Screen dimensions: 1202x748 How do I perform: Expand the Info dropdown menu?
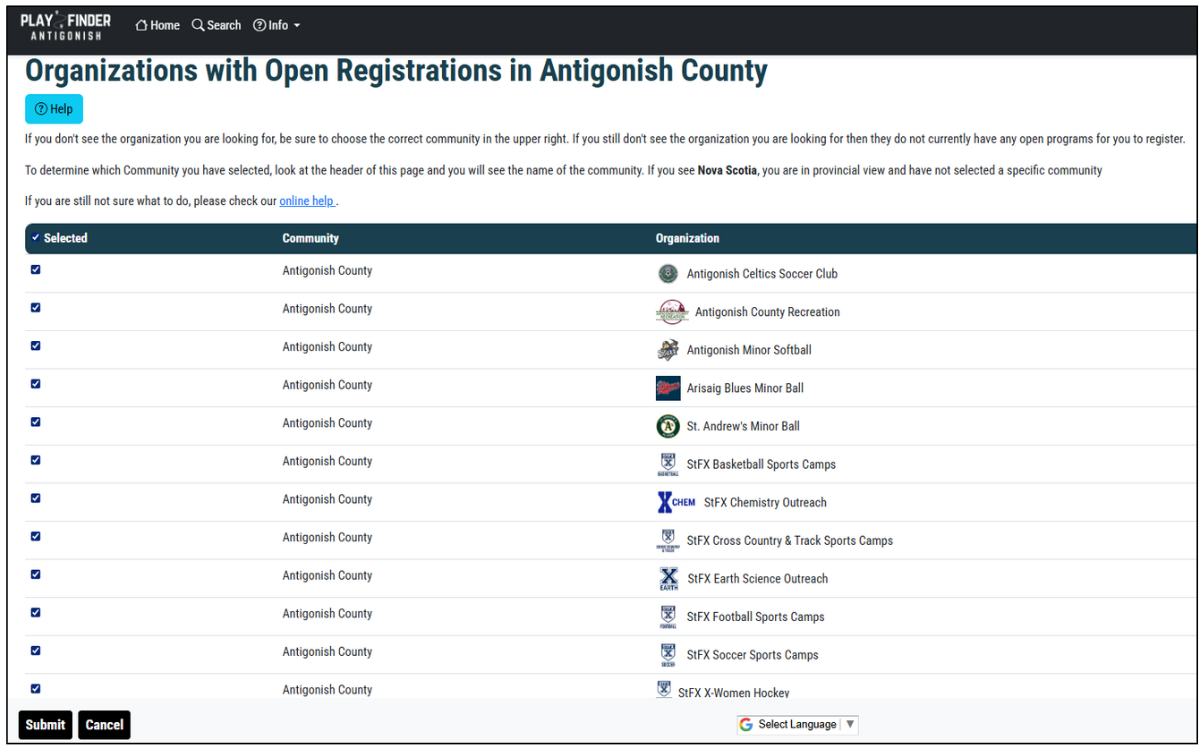276,25
